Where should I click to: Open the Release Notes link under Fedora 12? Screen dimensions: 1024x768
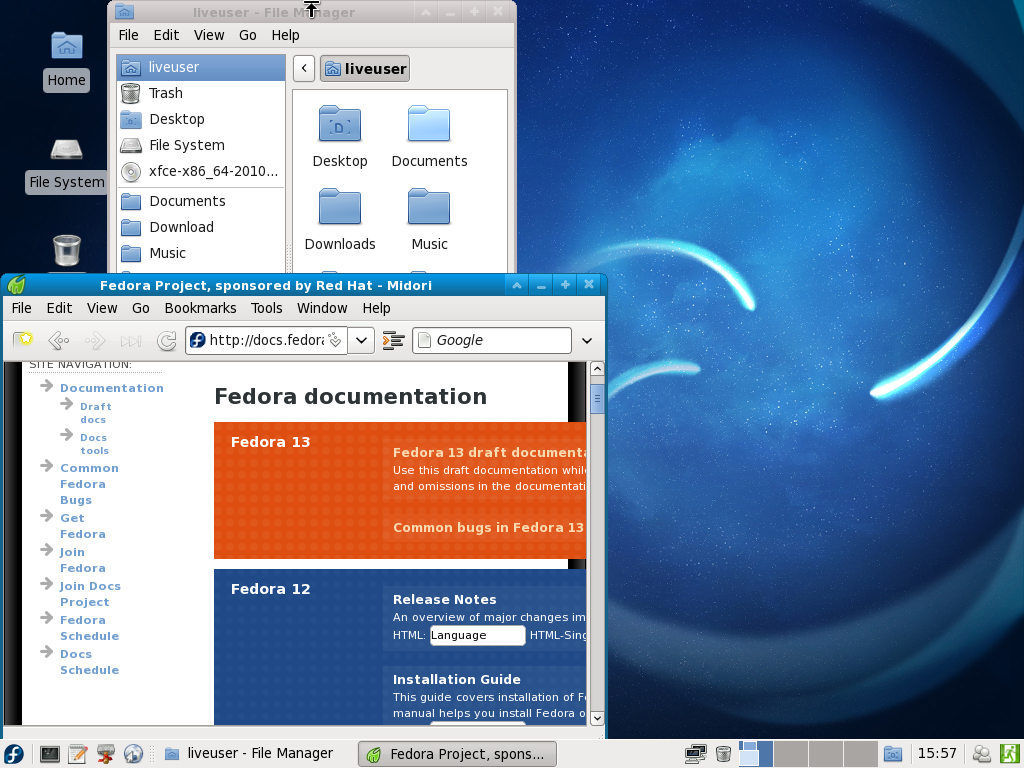point(444,600)
